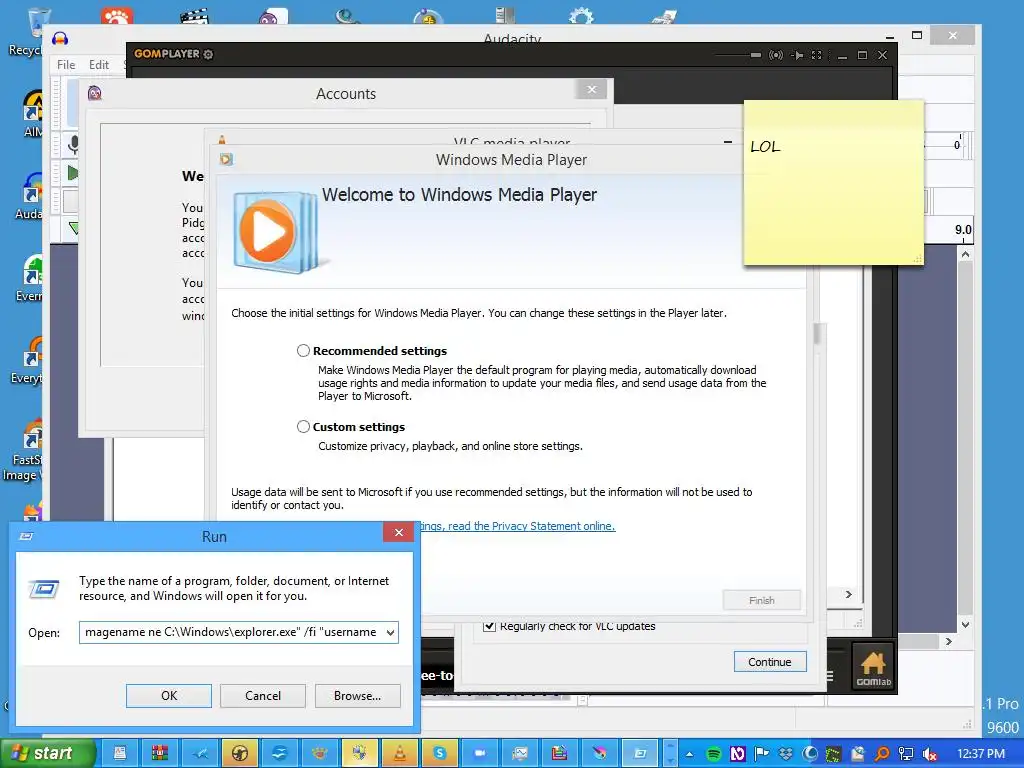Switch to the Run dialog taskbar button
1024x768 pixels.
point(640,754)
